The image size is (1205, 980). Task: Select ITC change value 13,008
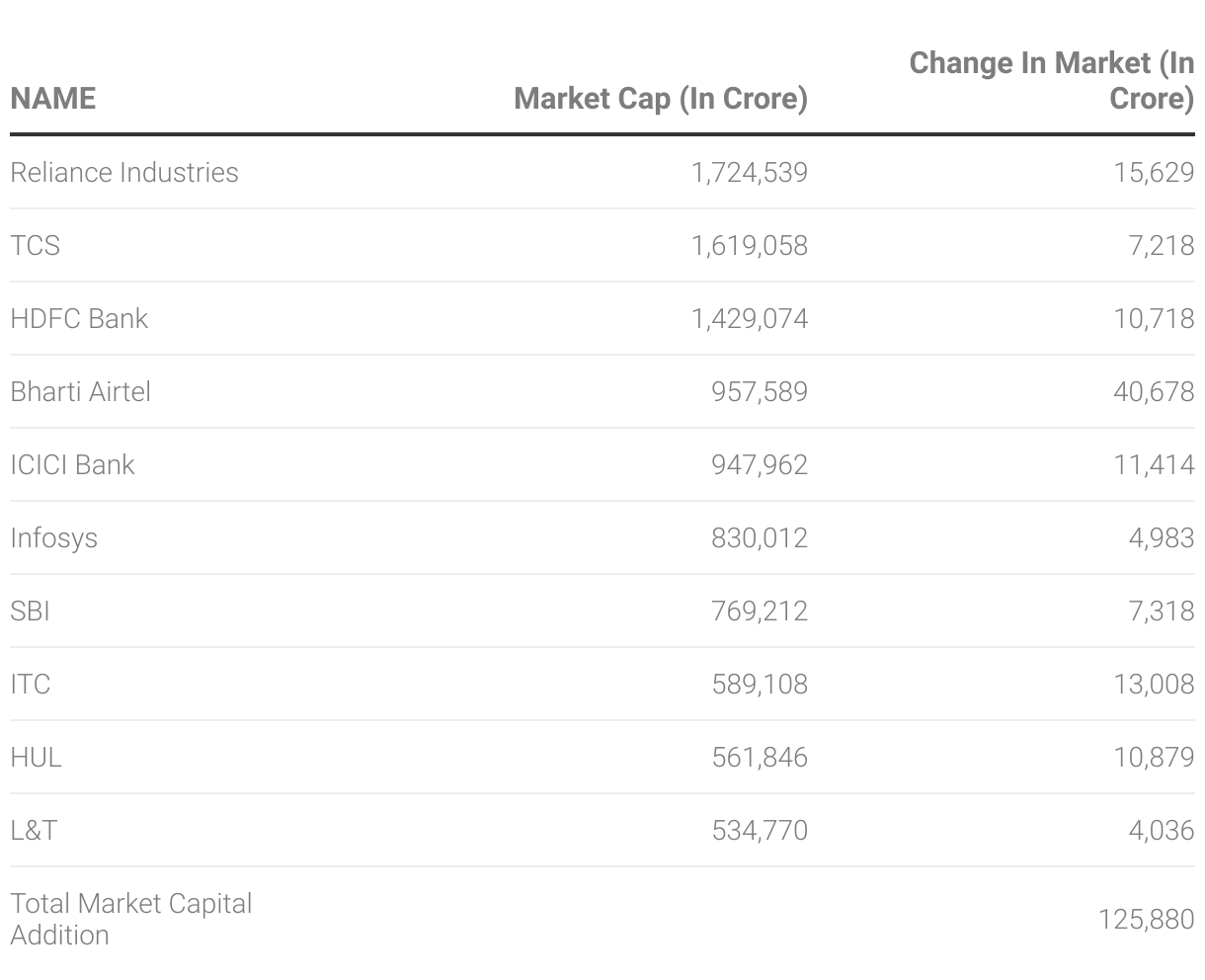[x=1153, y=685]
